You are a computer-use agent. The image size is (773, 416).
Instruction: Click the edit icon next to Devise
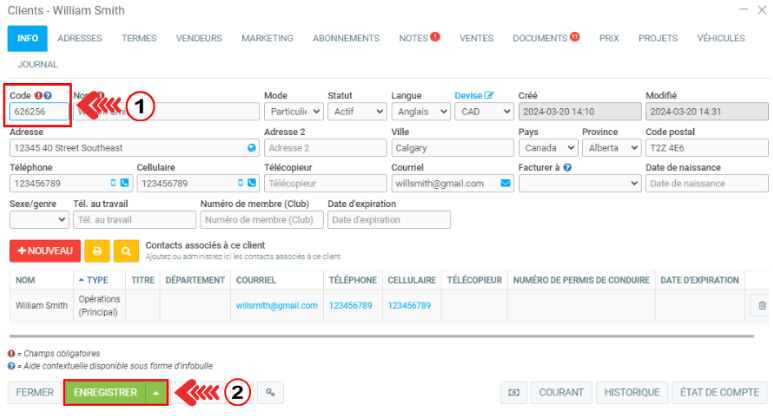490,95
